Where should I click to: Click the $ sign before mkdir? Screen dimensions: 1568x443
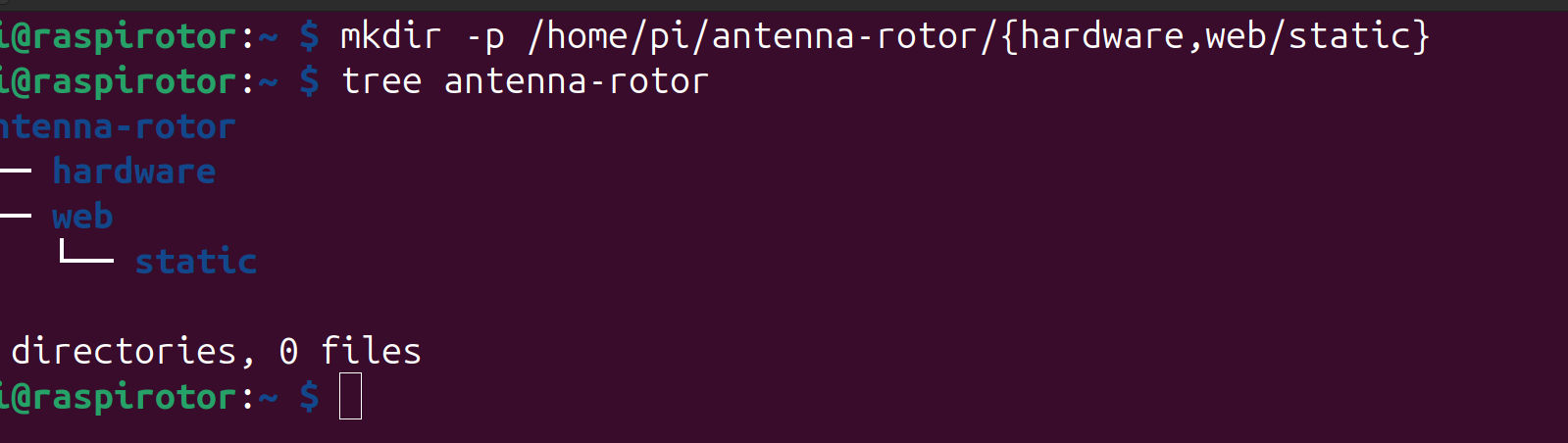click(309, 37)
